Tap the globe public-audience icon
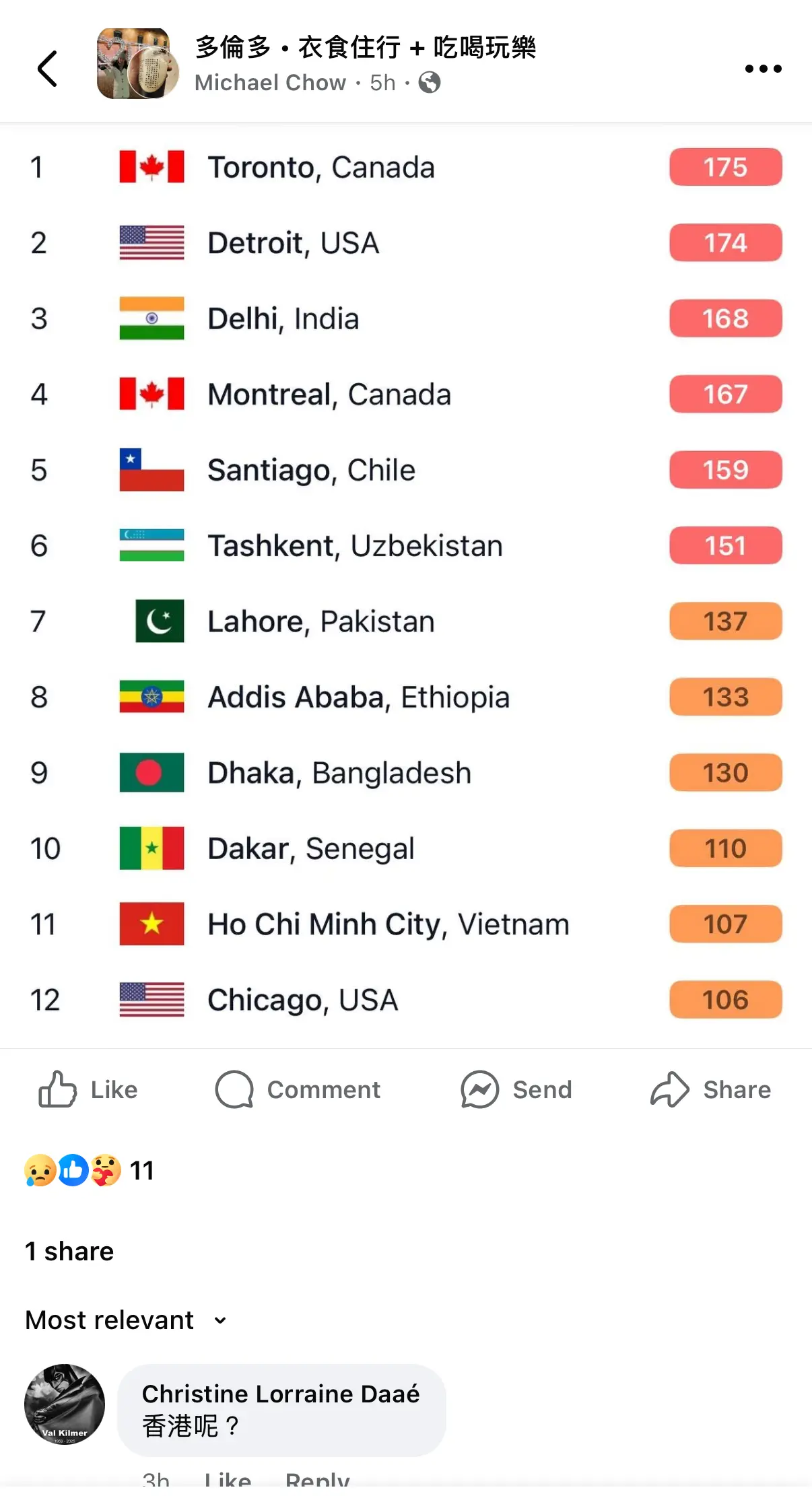Image resolution: width=812 pixels, height=1496 pixels. click(430, 83)
